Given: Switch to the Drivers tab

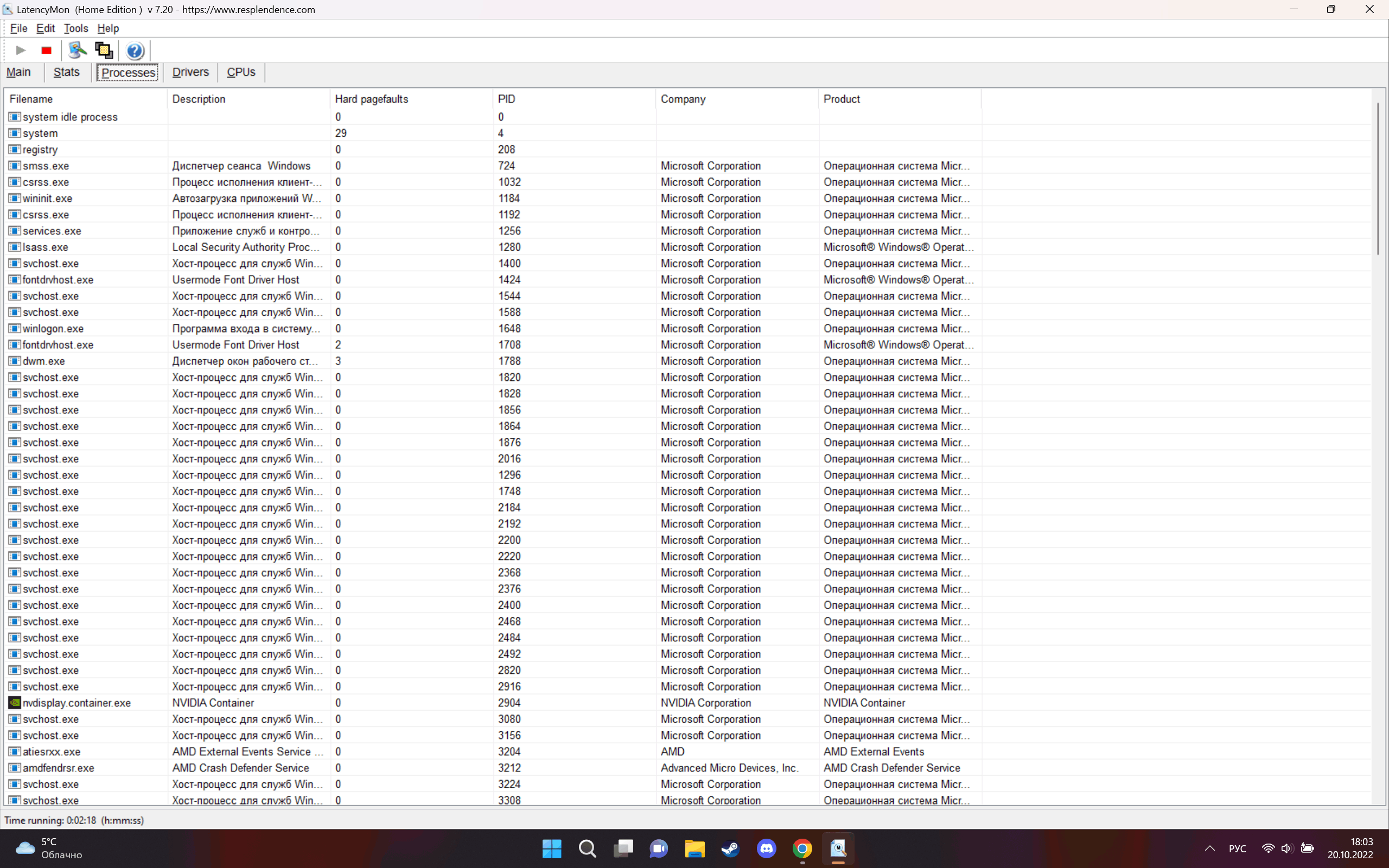Looking at the screenshot, I should (x=190, y=72).
